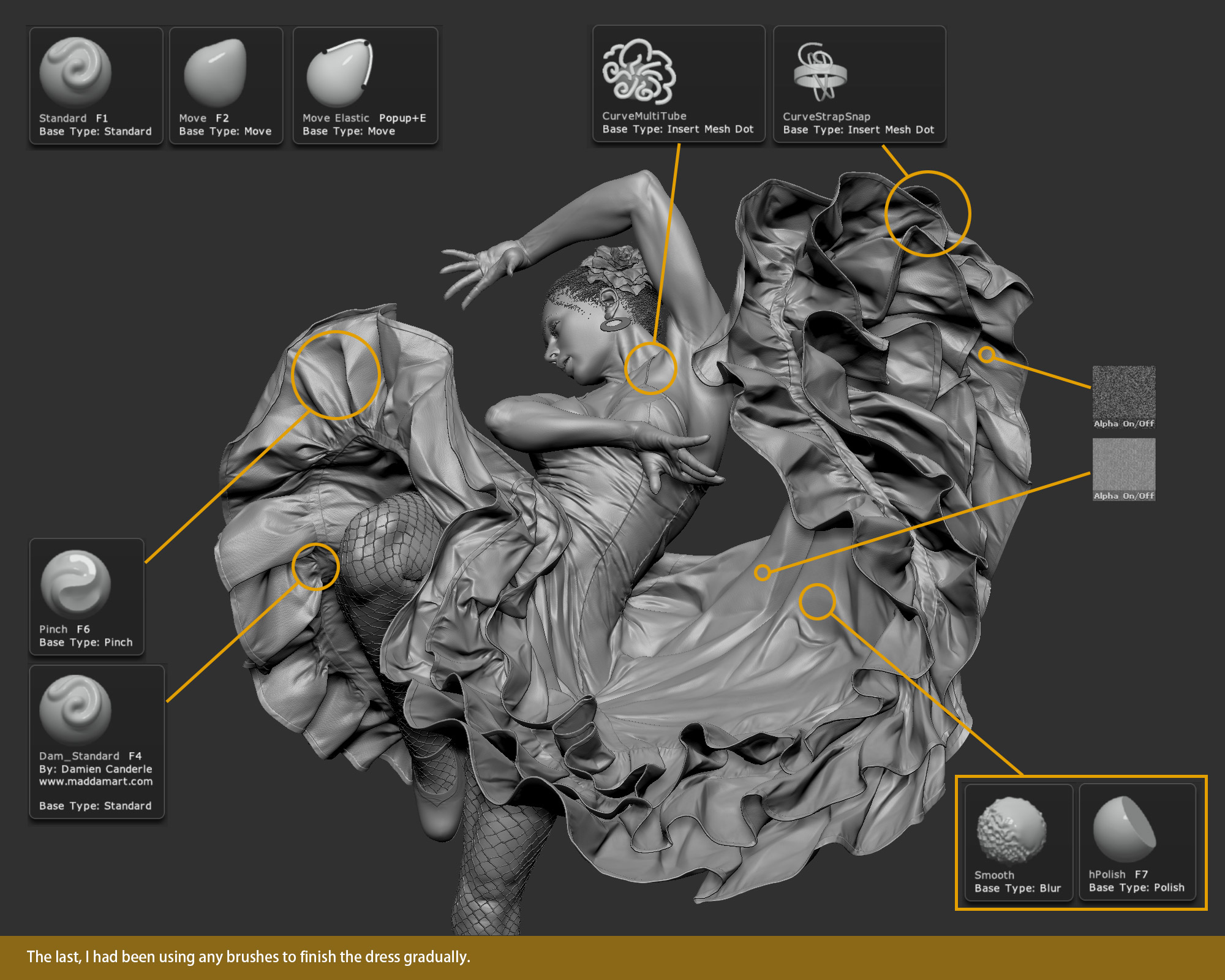Select the Smooth brush icon
Image resolution: width=1225 pixels, height=980 pixels.
[x=1011, y=830]
